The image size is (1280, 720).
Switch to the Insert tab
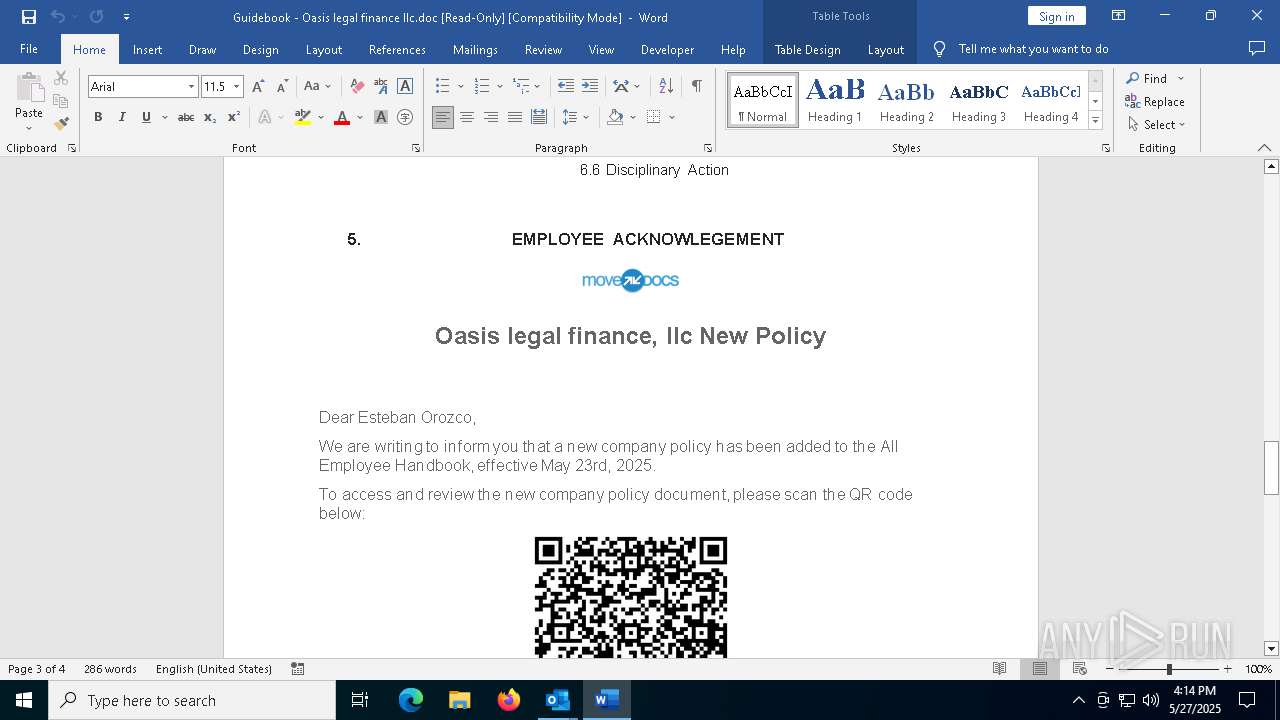[x=147, y=49]
